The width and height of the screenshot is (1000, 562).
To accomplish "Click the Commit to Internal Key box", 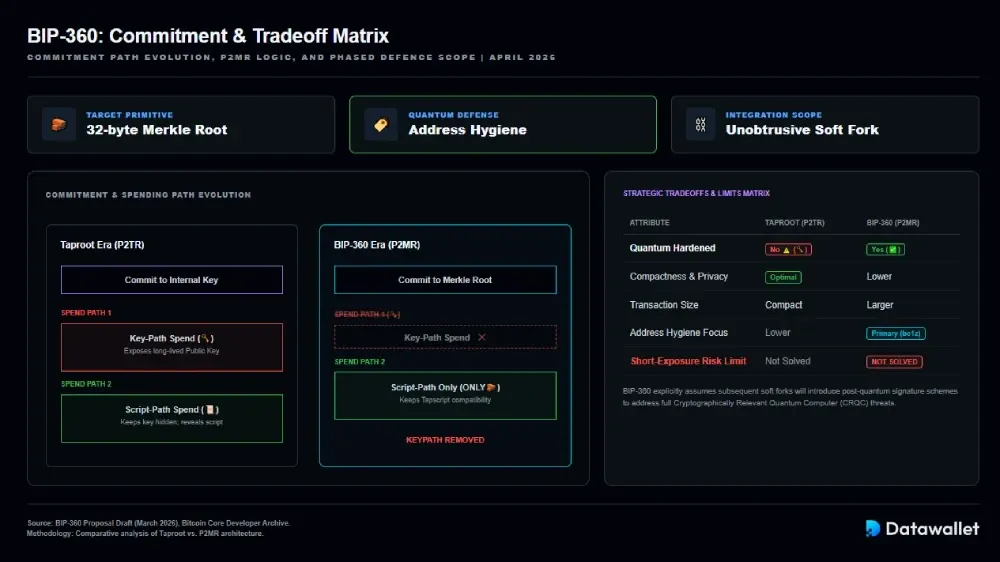I will (x=172, y=279).
